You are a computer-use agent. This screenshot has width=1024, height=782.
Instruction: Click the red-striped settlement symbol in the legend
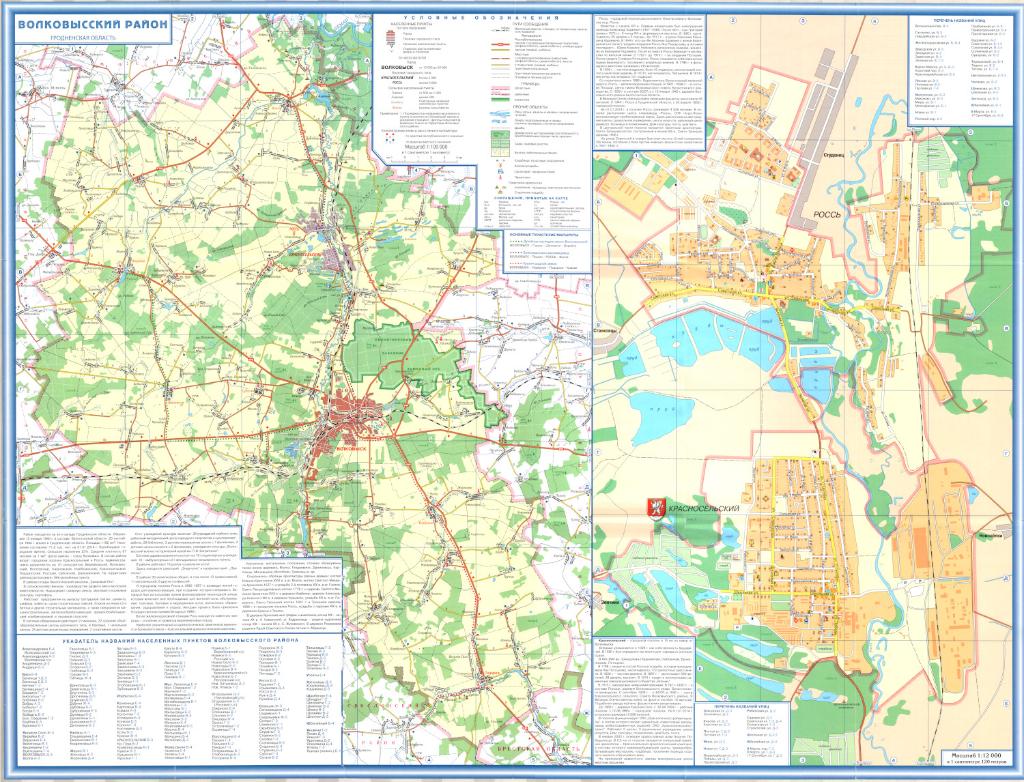click(392, 36)
